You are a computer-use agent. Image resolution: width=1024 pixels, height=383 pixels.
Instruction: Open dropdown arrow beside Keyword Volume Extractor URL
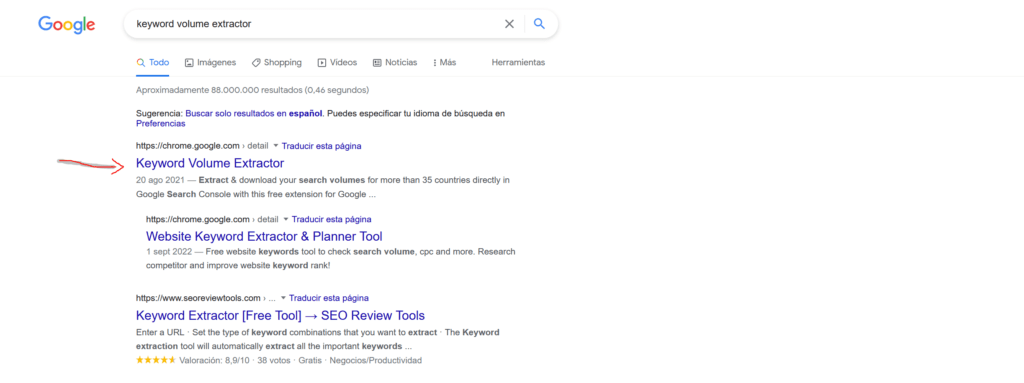coord(276,146)
